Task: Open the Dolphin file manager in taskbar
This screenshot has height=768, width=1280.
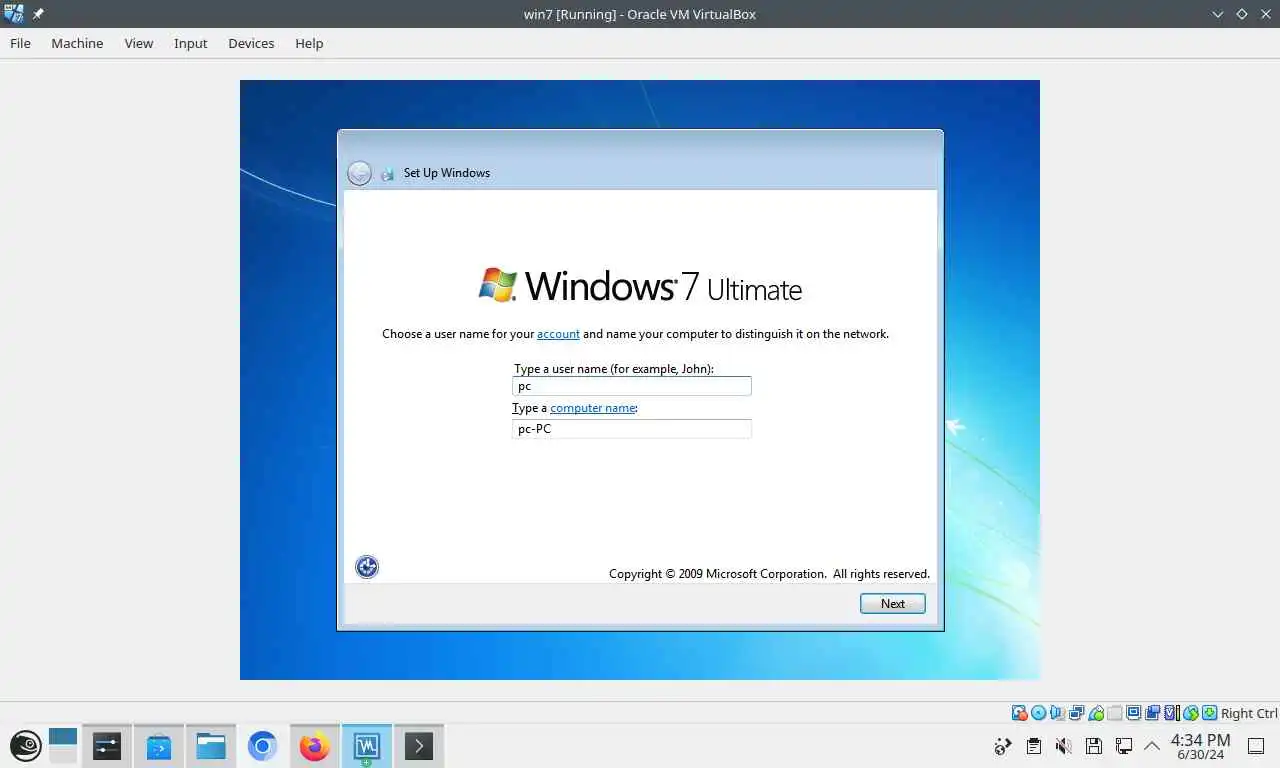Action: pos(211,746)
